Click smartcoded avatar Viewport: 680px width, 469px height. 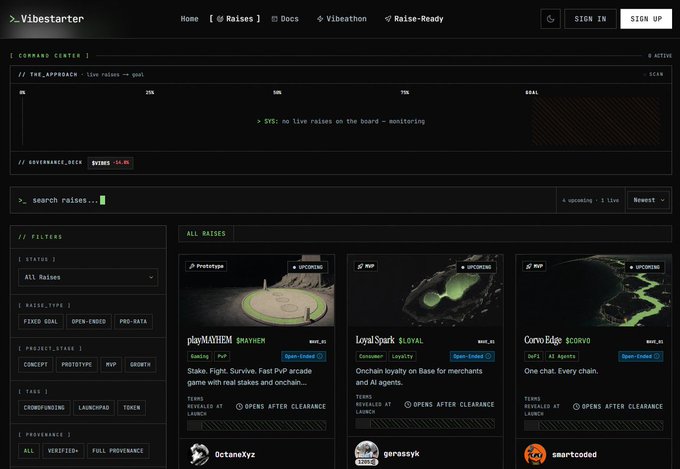(535, 454)
